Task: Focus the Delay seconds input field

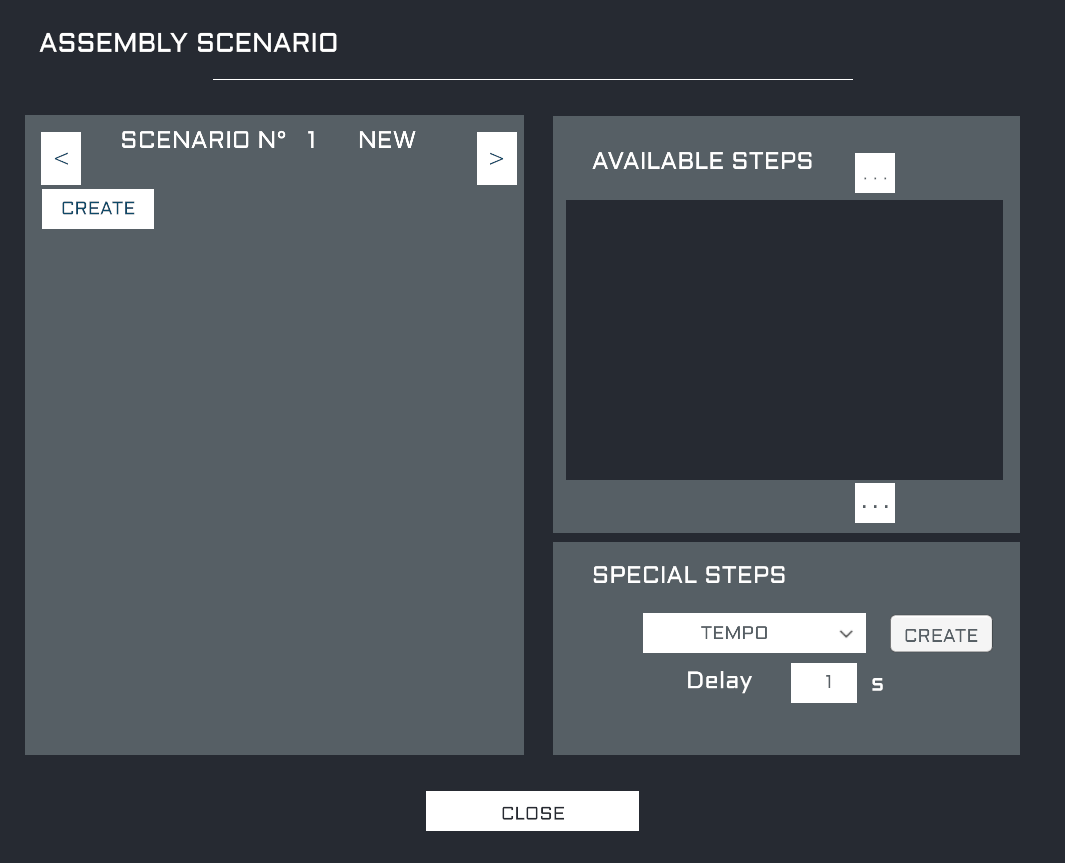Action: tap(824, 683)
